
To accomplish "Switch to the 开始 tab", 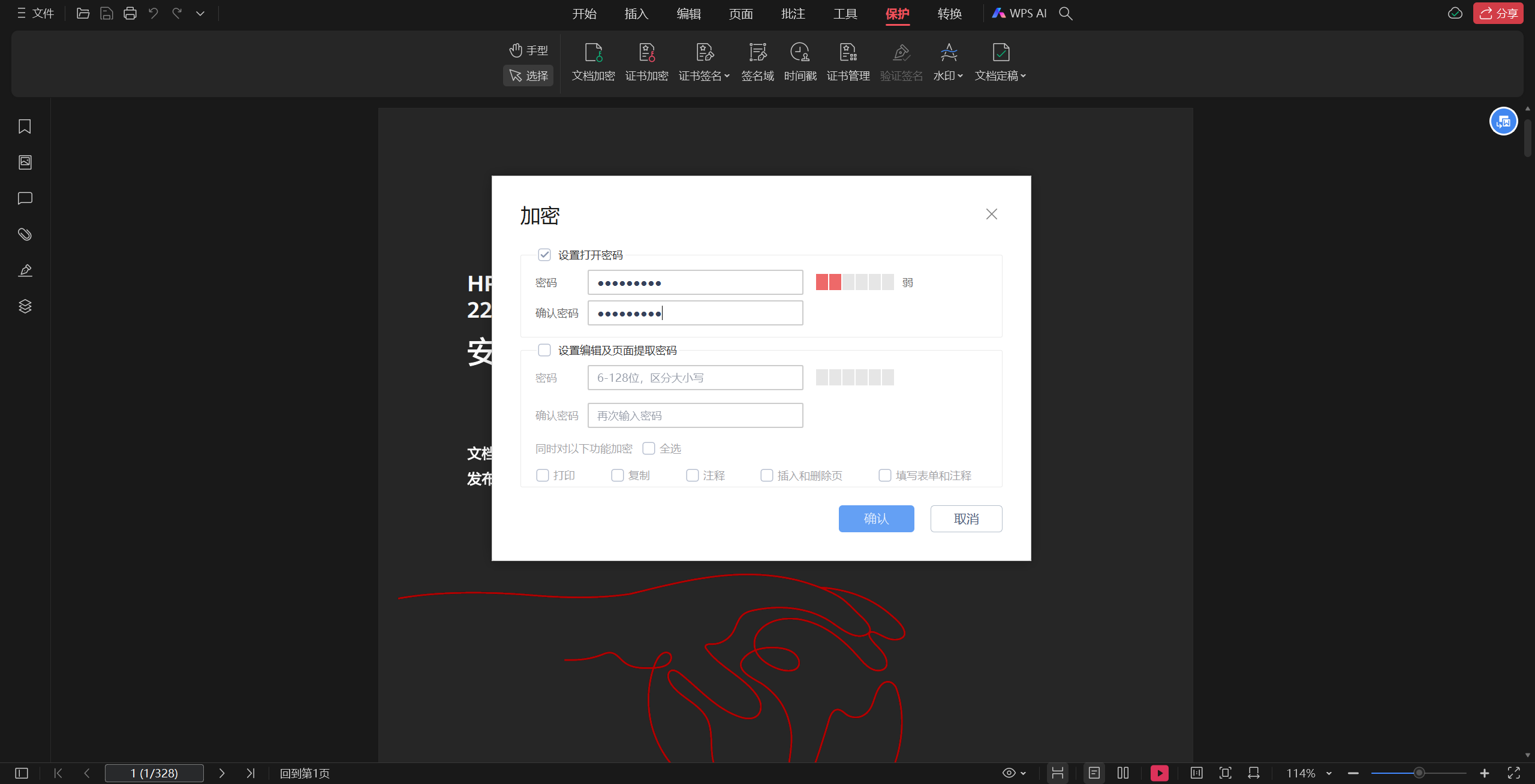I will coord(584,13).
